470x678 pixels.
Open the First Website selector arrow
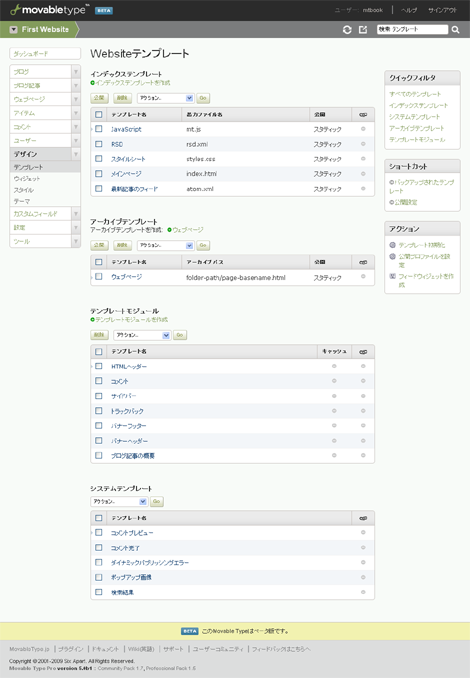point(14,29)
